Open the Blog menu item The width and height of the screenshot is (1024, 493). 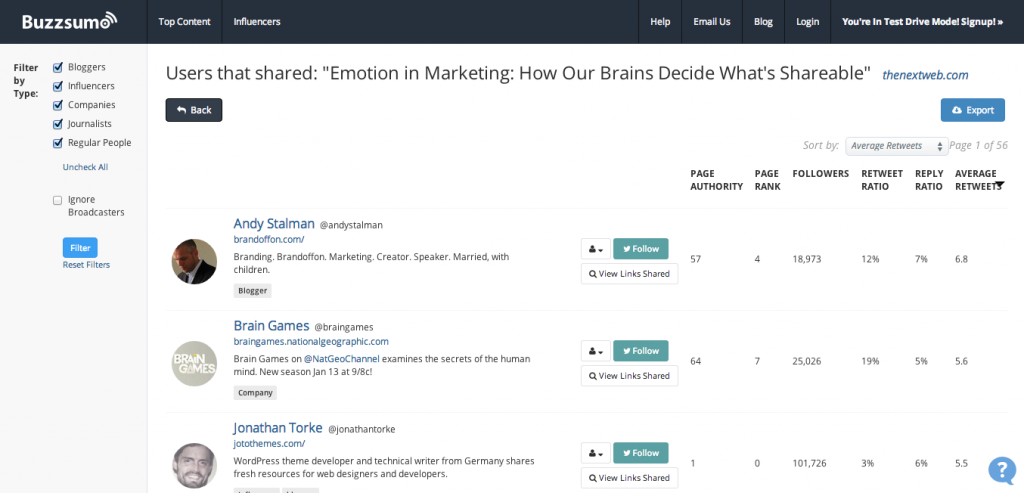pos(763,22)
